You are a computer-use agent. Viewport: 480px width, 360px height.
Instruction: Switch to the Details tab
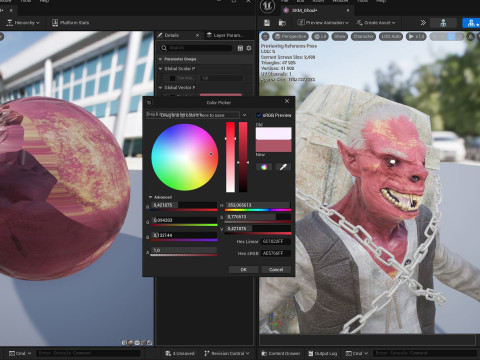pyautogui.click(x=172, y=35)
